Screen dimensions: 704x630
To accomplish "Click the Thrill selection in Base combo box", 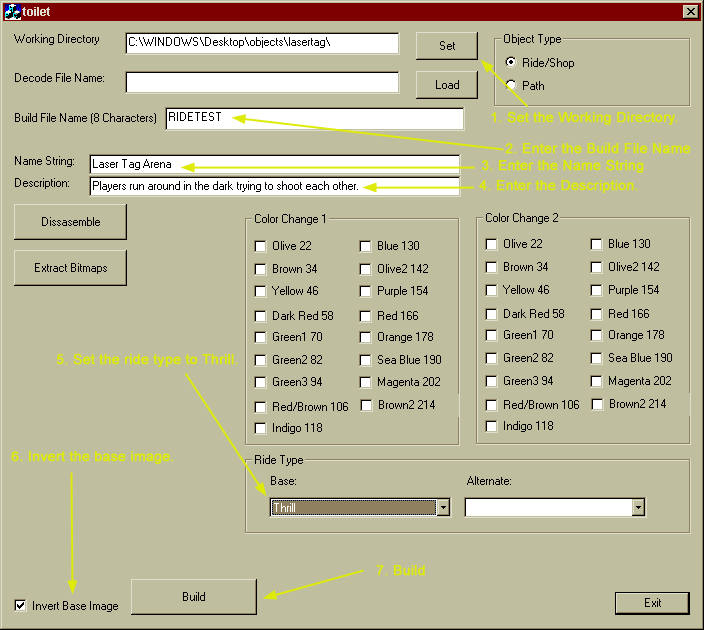I will (354, 507).
